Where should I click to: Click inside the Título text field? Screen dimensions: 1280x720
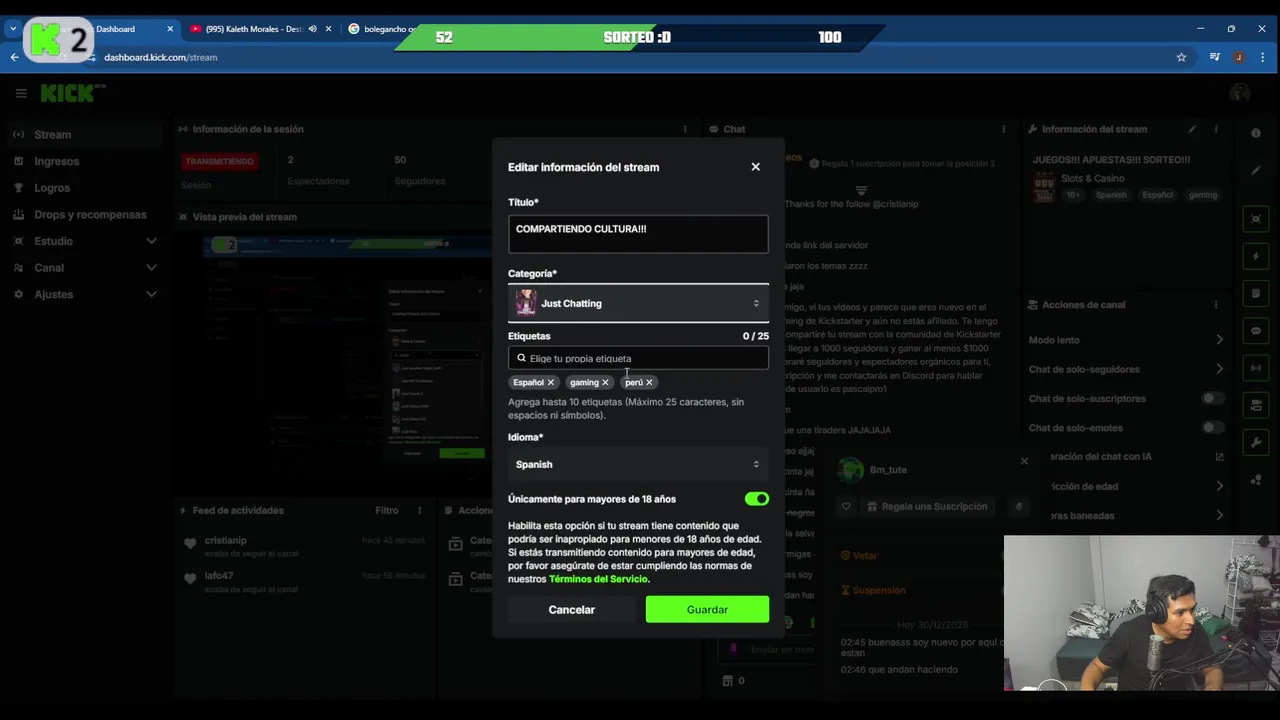(638, 234)
